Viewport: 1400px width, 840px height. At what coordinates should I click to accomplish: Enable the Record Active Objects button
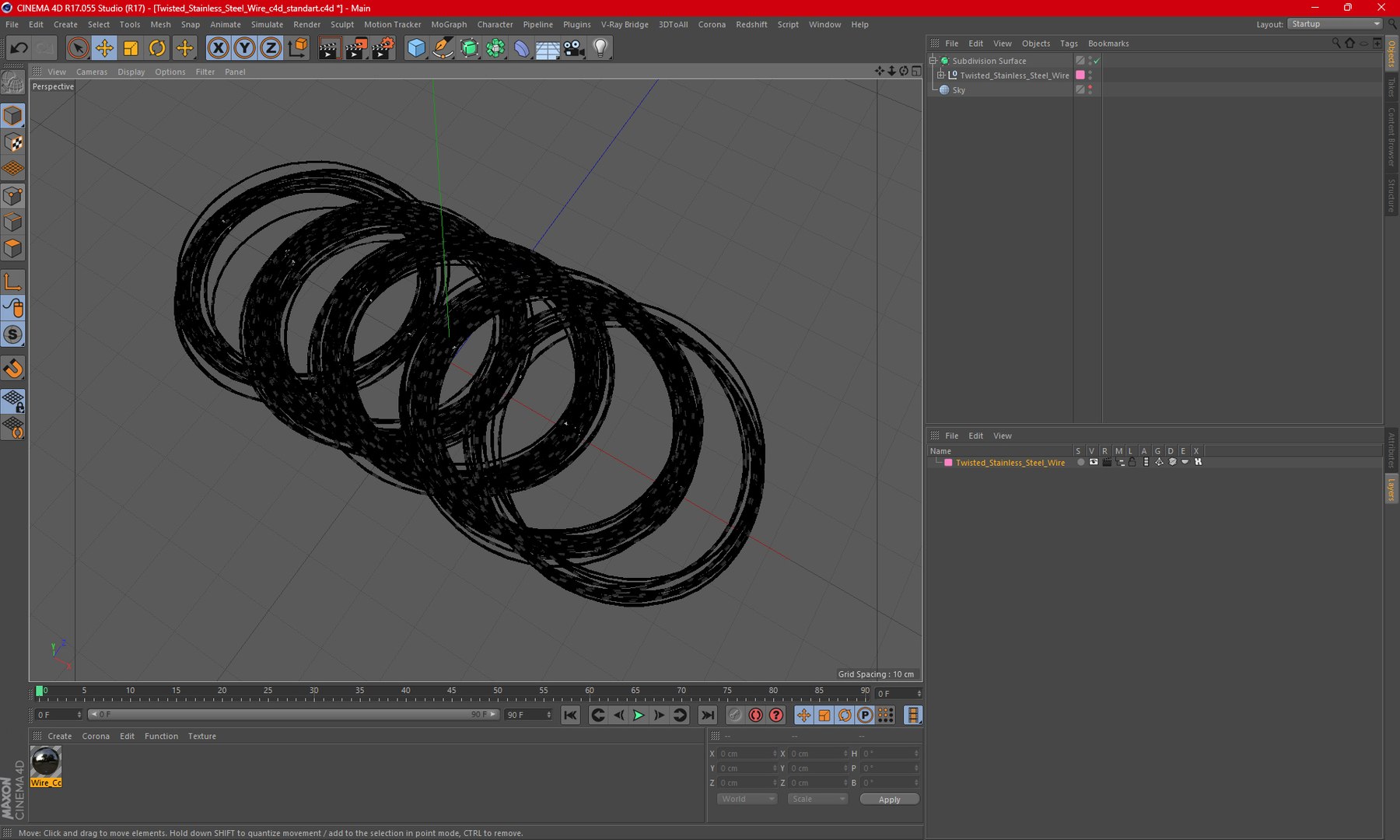pyautogui.click(x=755, y=715)
